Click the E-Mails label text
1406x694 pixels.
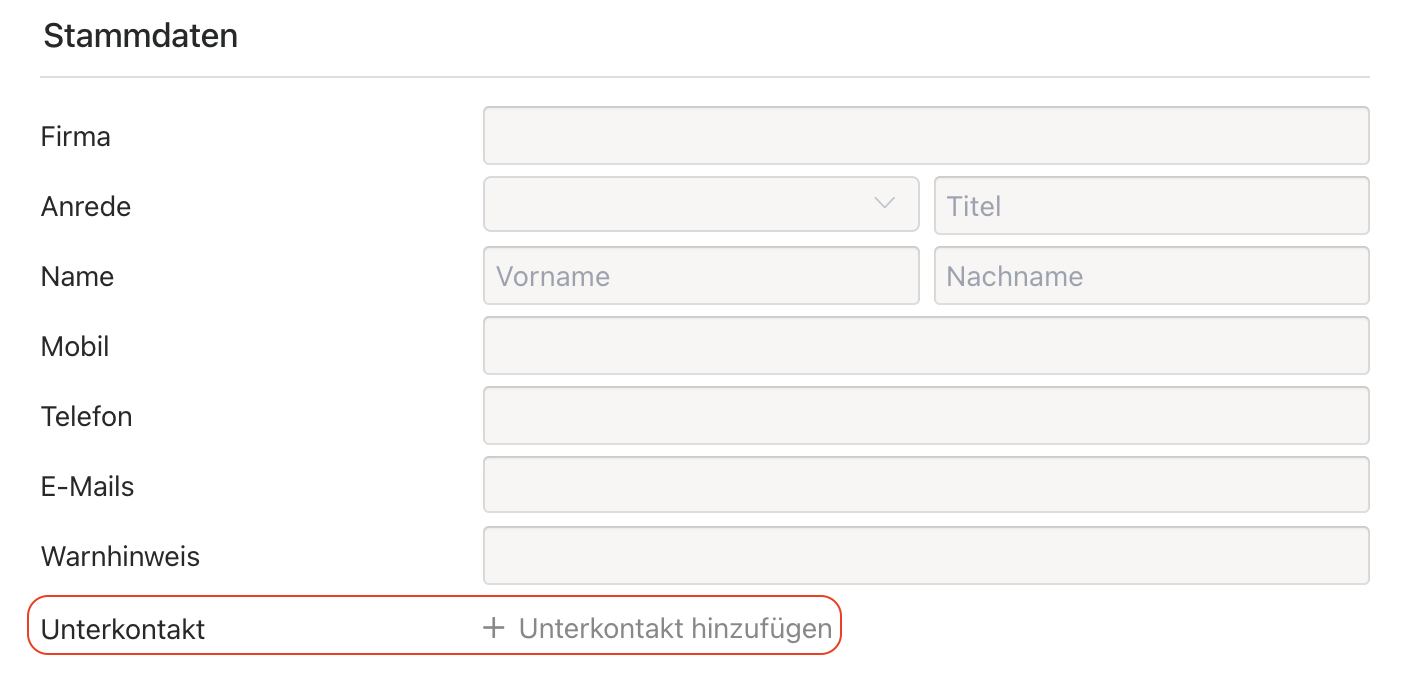click(88, 486)
